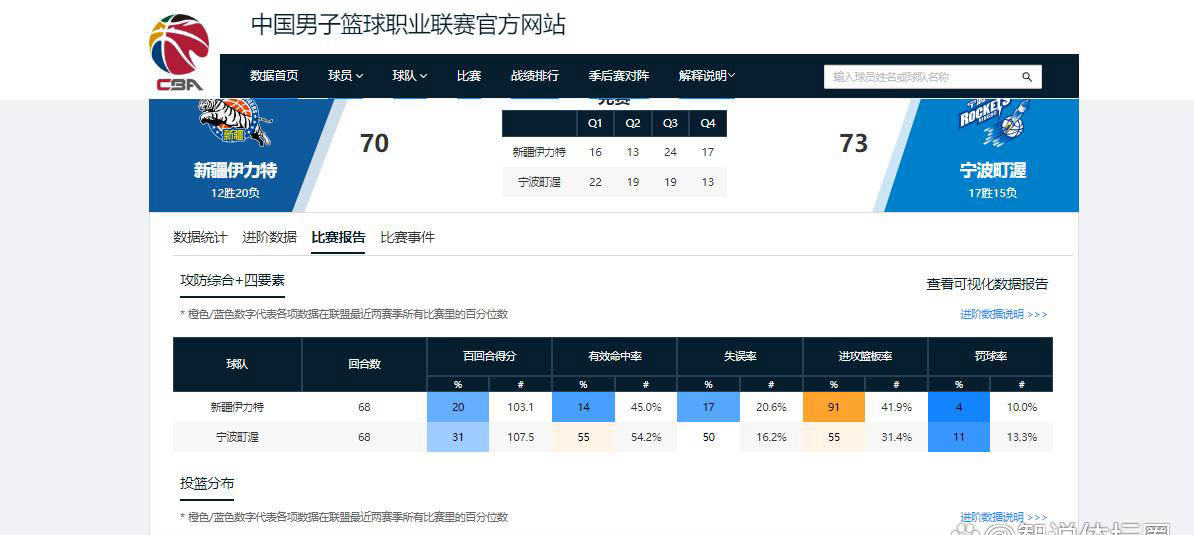Click the 宁波町渥 row in stats table
The height and width of the screenshot is (535, 1194).
(613, 438)
